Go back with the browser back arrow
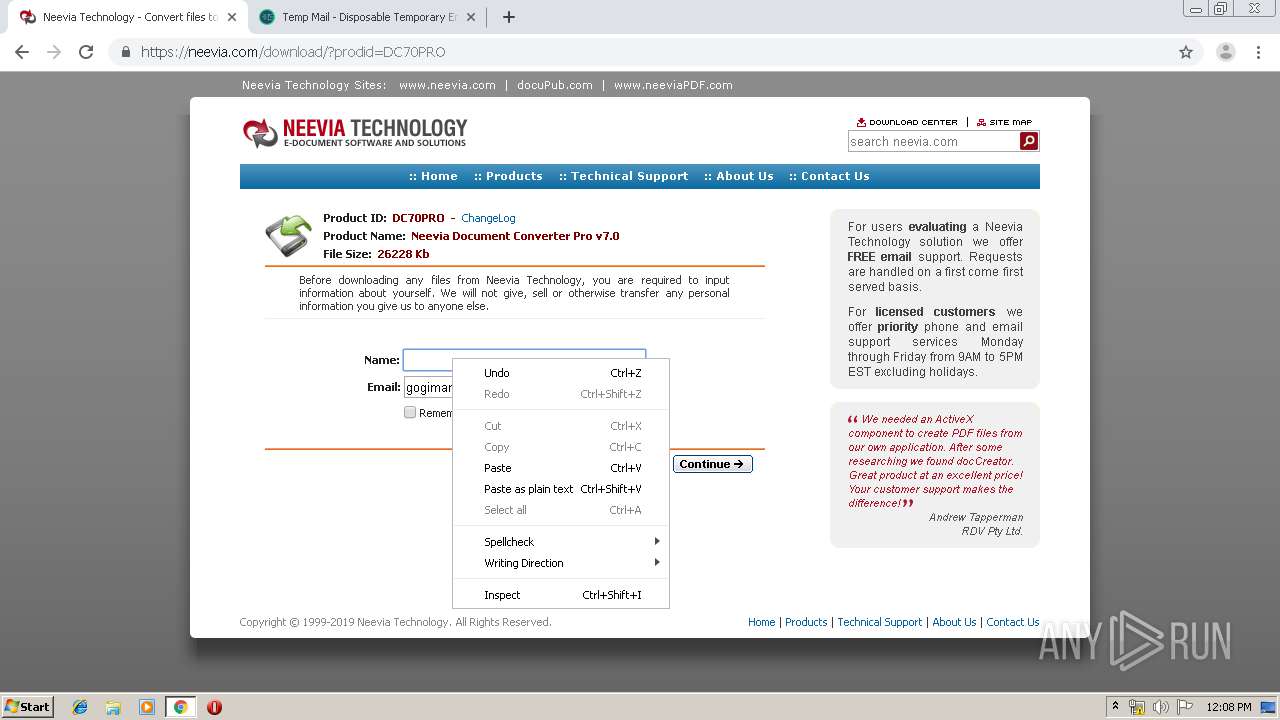The width and height of the screenshot is (1280, 720). pyautogui.click(x=22, y=52)
